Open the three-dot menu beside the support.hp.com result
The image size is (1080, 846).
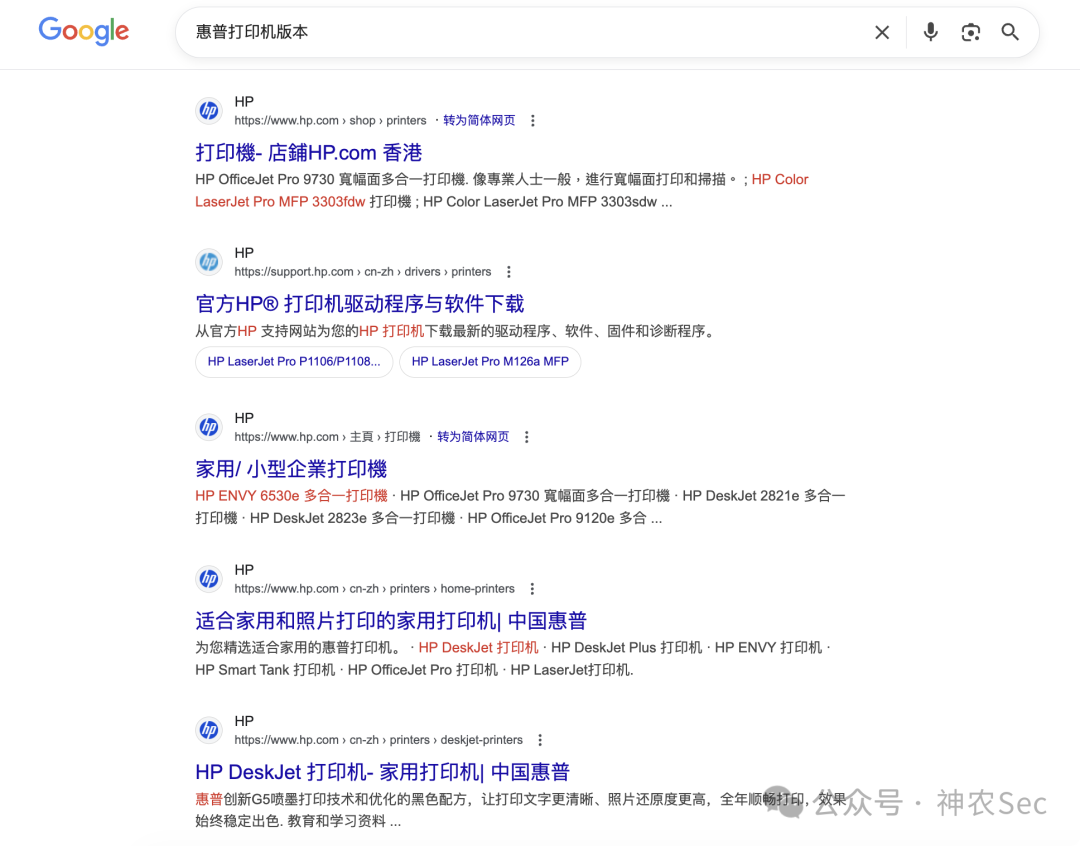tap(509, 271)
